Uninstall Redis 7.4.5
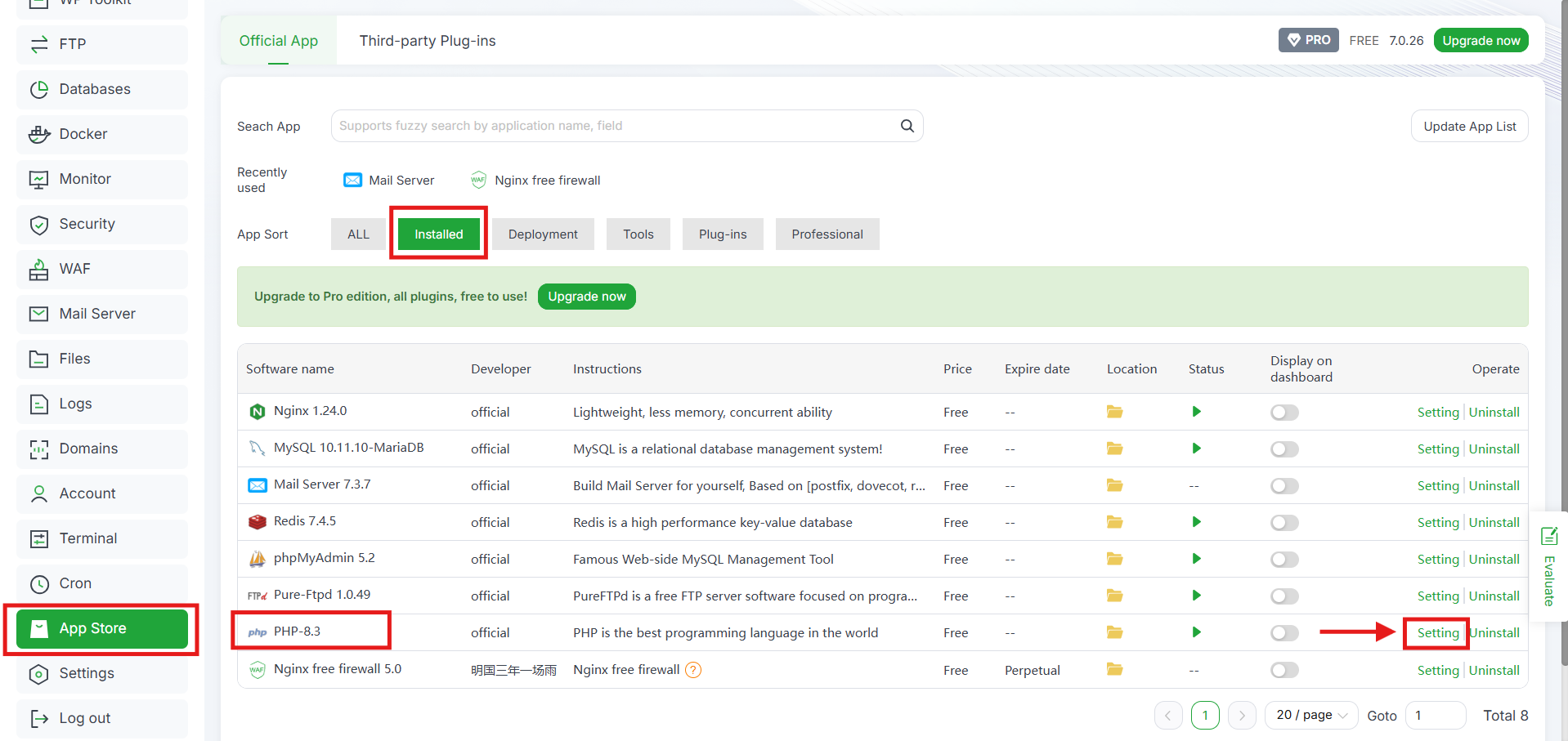 click(1494, 523)
